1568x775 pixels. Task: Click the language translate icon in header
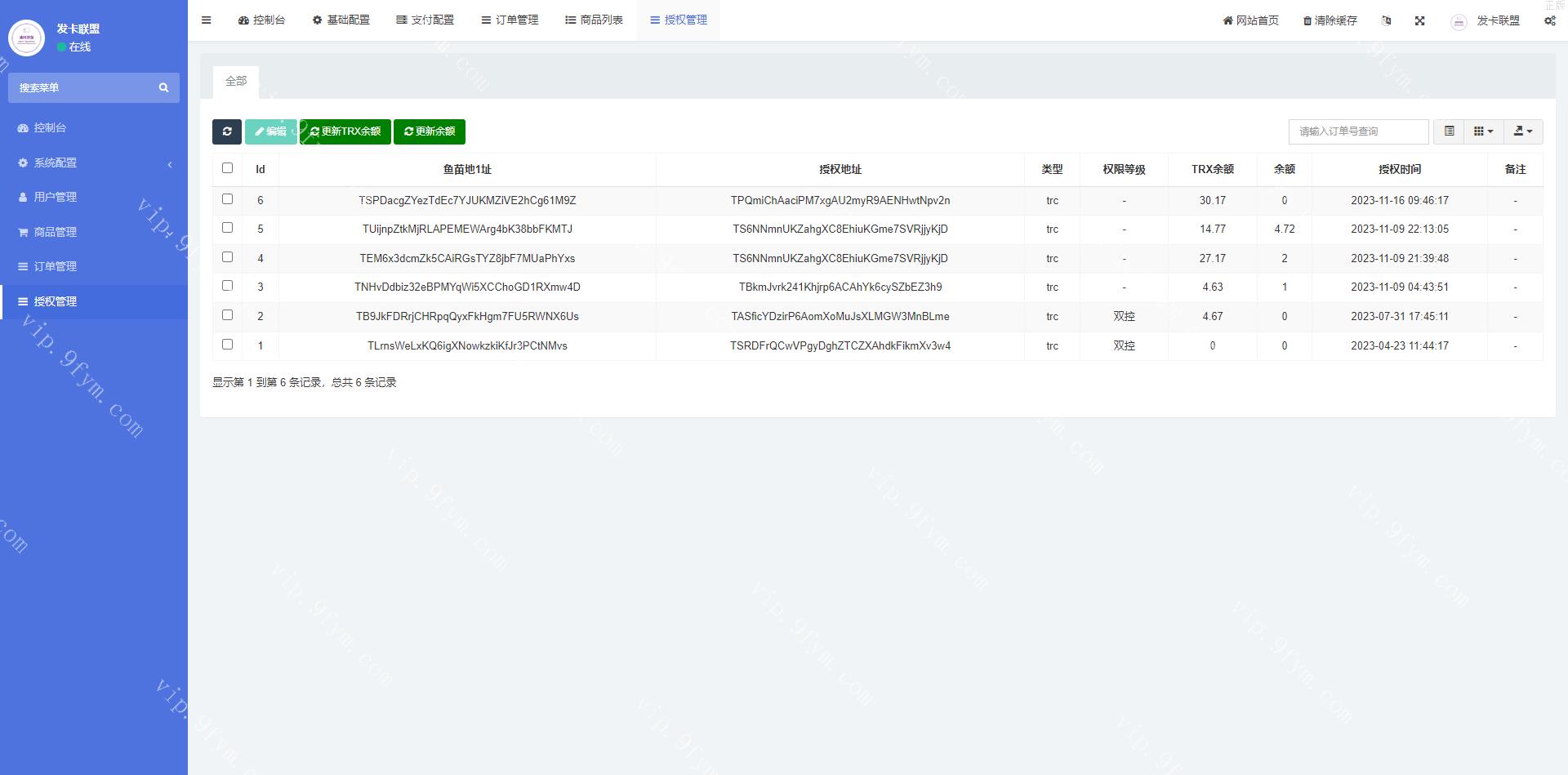coord(1386,21)
